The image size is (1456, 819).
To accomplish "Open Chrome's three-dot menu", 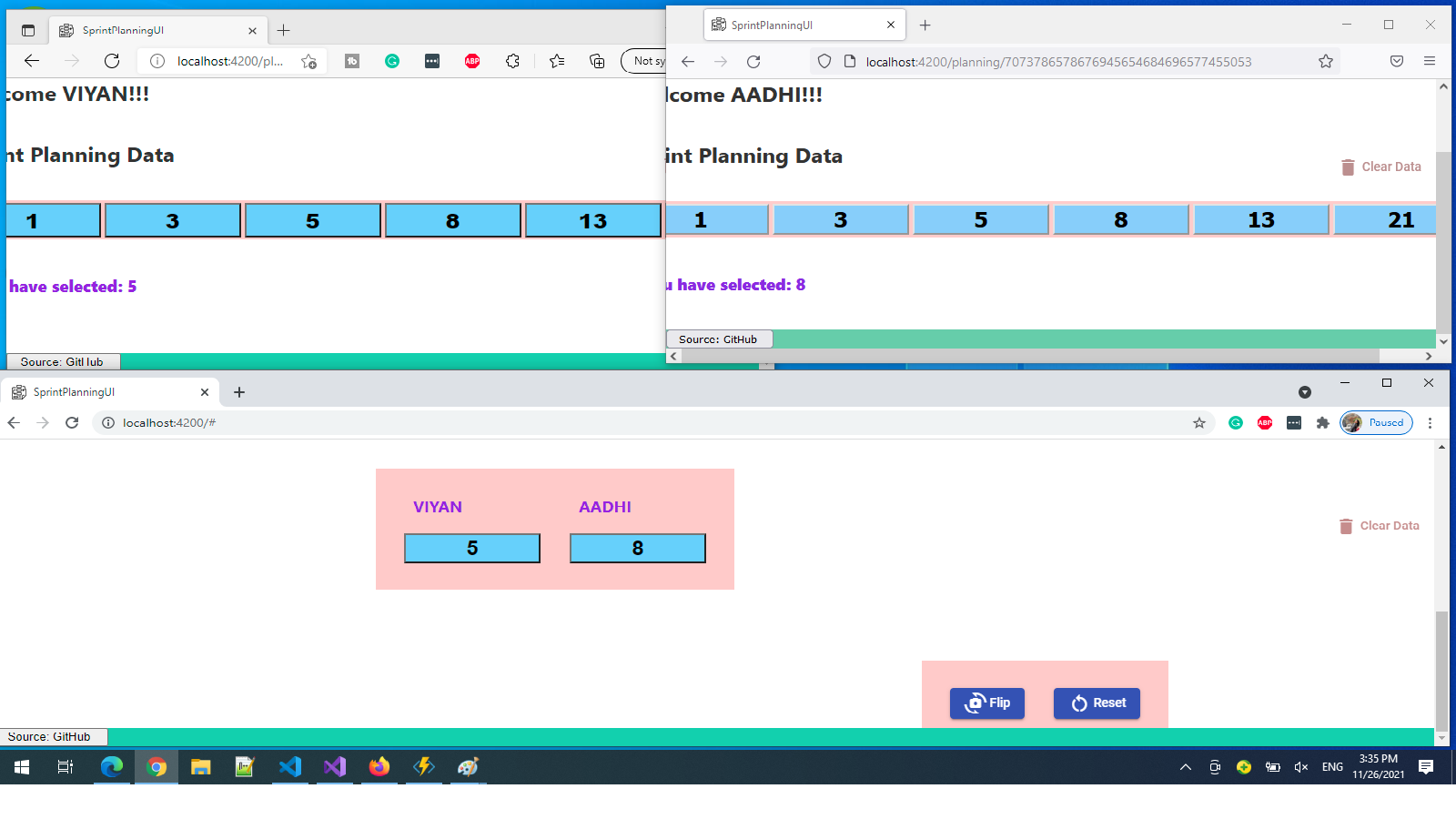I will (x=1431, y=422).
